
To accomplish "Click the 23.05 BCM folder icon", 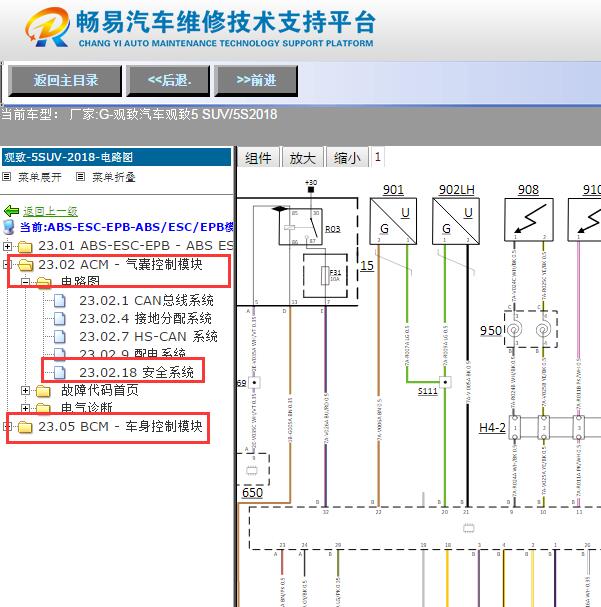I will pyautogui.click(x=25, y=427).
